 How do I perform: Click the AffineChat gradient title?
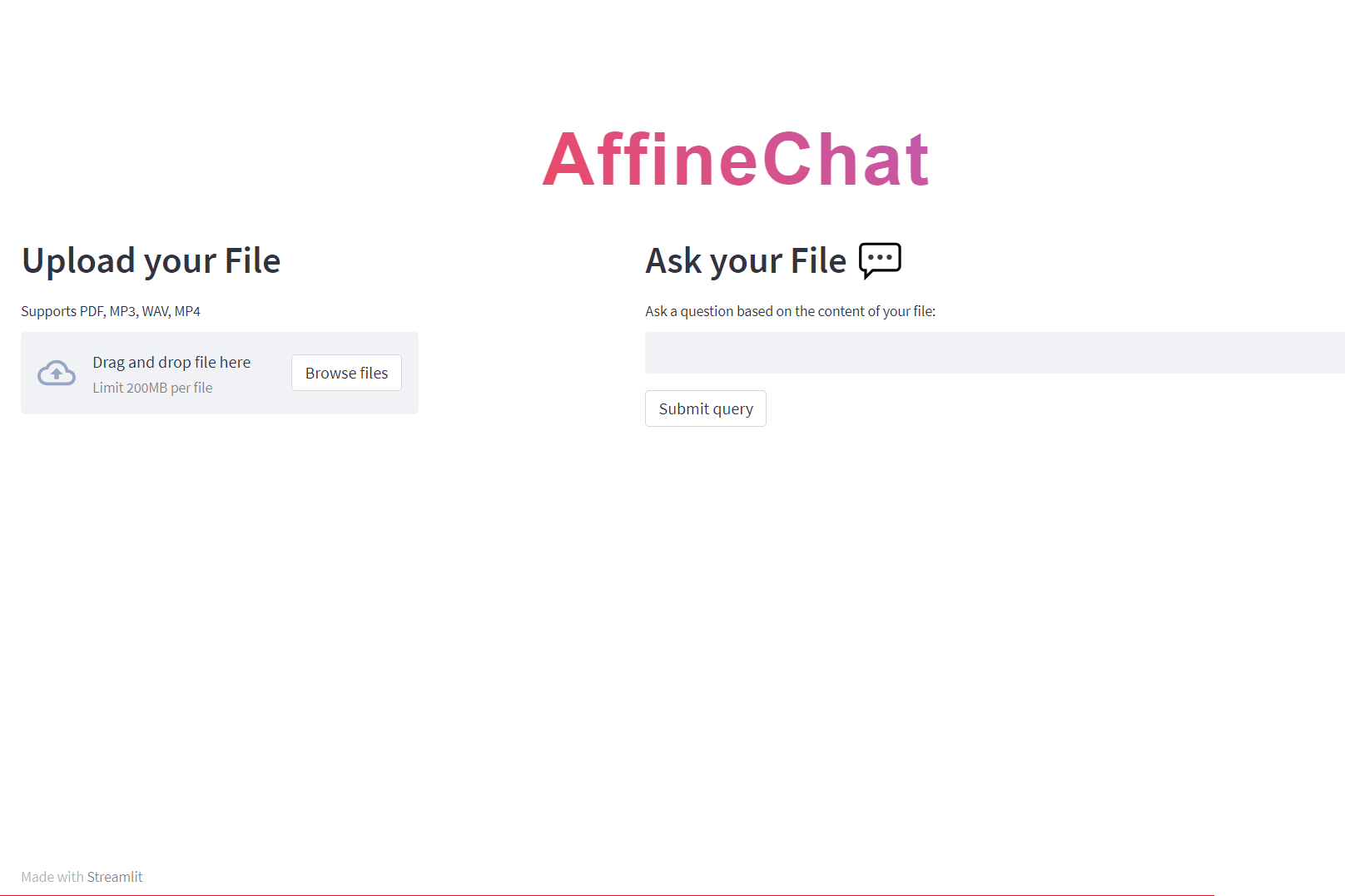tap(736, 159)
